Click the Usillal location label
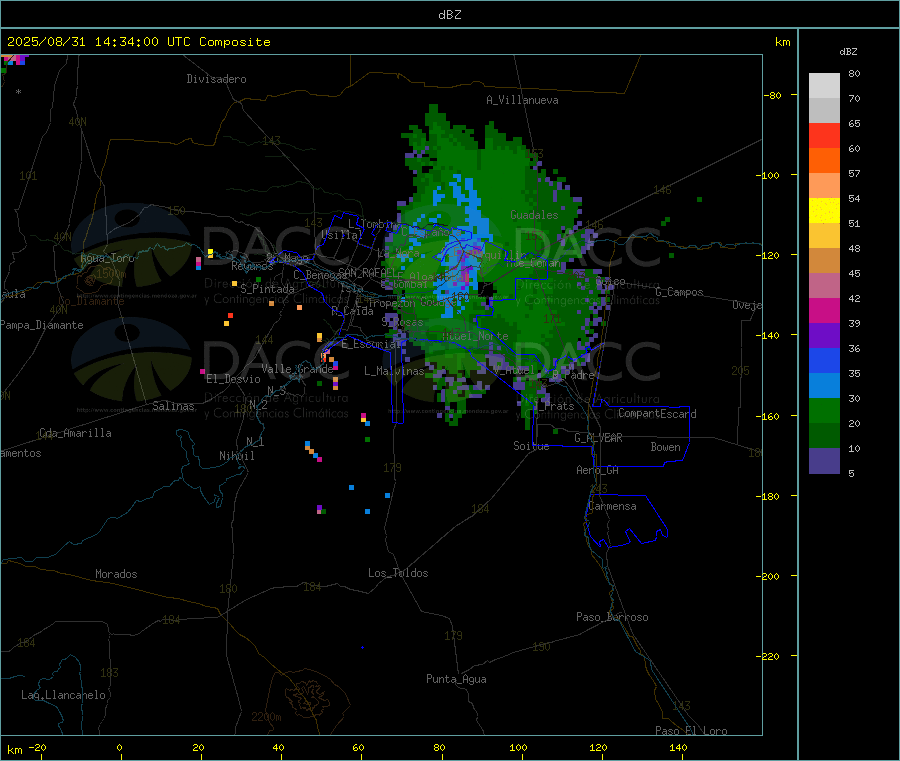The image size is (900, 761). (342, 235)
